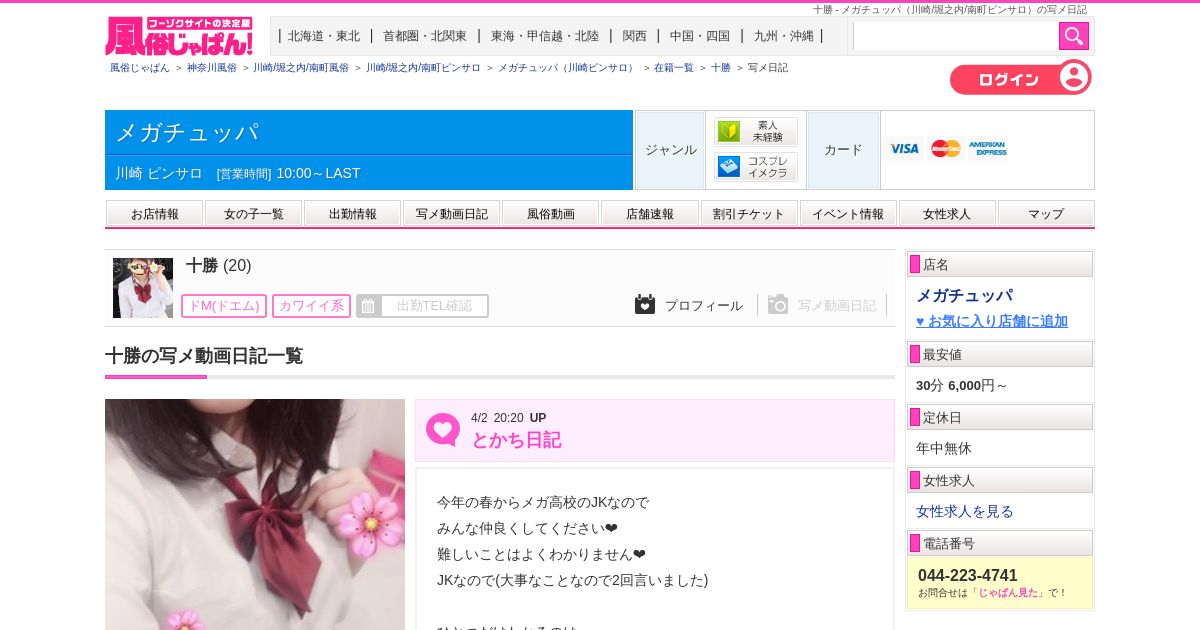Open the 女性求人 tab
The image size is (1200, 630).
click(947, 213)
